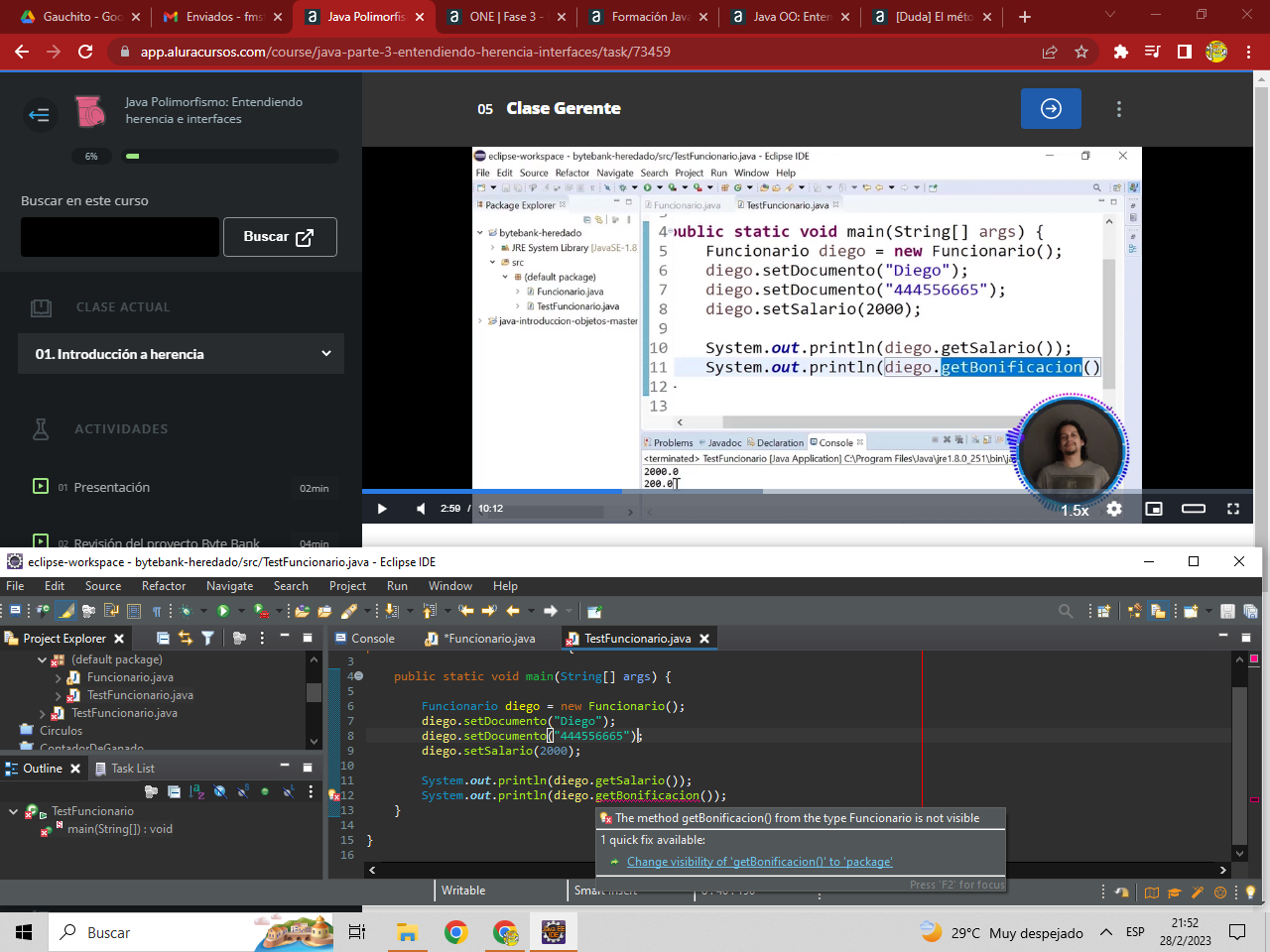Click the Previous Annotation icon
Image resolution: width=1270 pixels, height=952 pixels.
tap(430, 611)
